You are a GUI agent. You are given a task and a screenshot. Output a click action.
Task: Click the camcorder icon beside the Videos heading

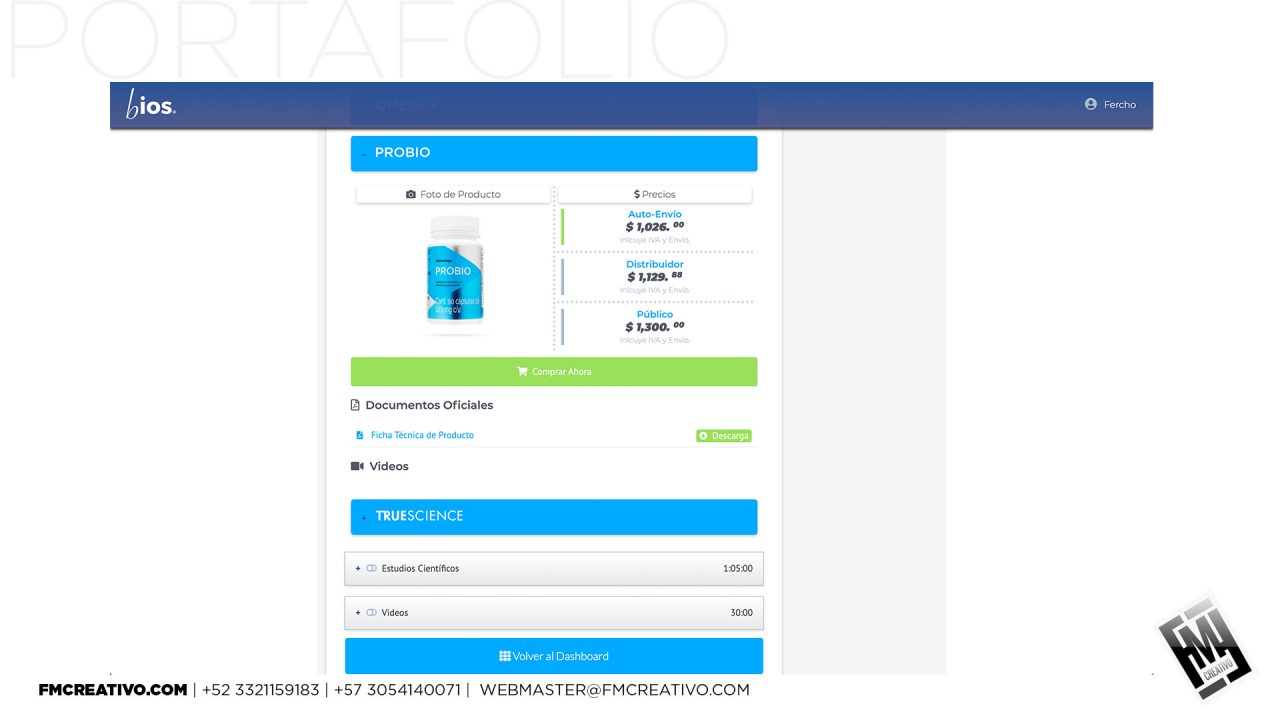(357, 466)
